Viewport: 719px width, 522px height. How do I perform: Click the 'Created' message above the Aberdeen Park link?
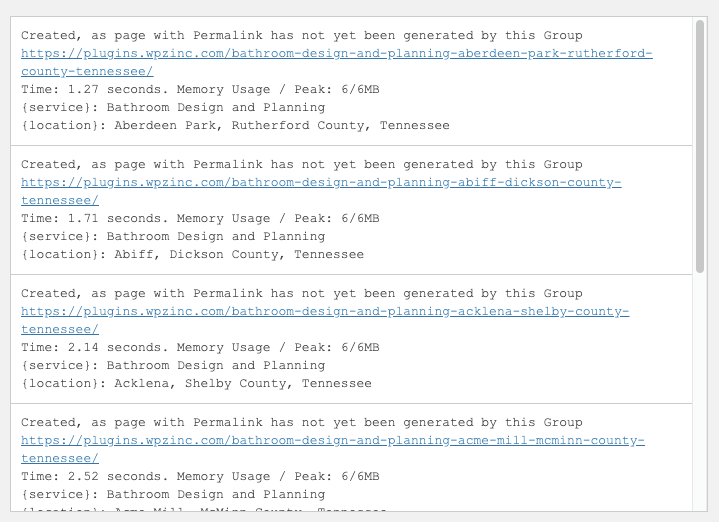pos(301,36)
